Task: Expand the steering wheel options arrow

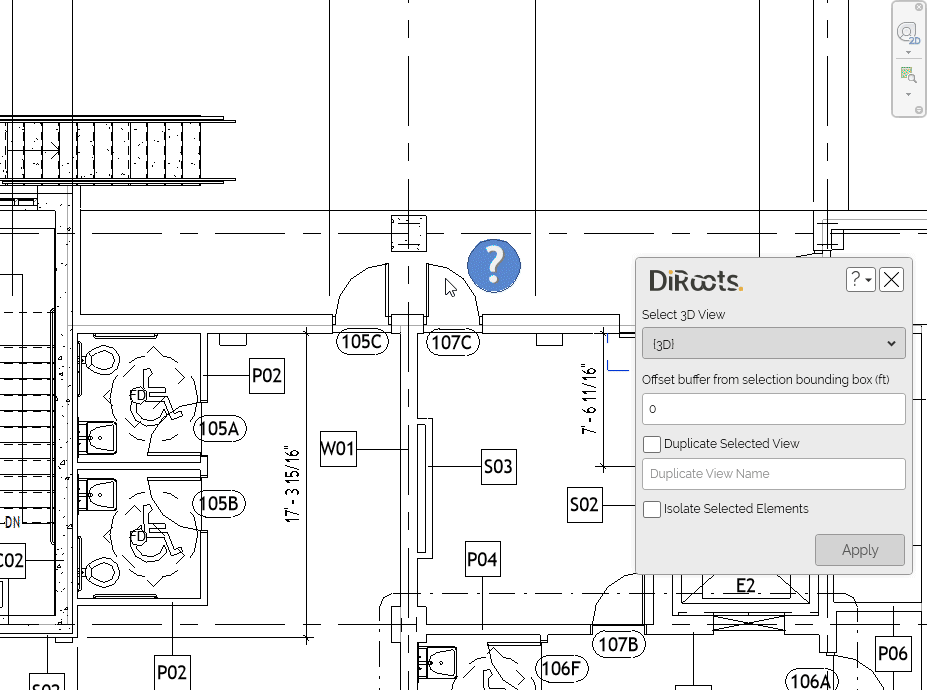Action: coord(908,52)
